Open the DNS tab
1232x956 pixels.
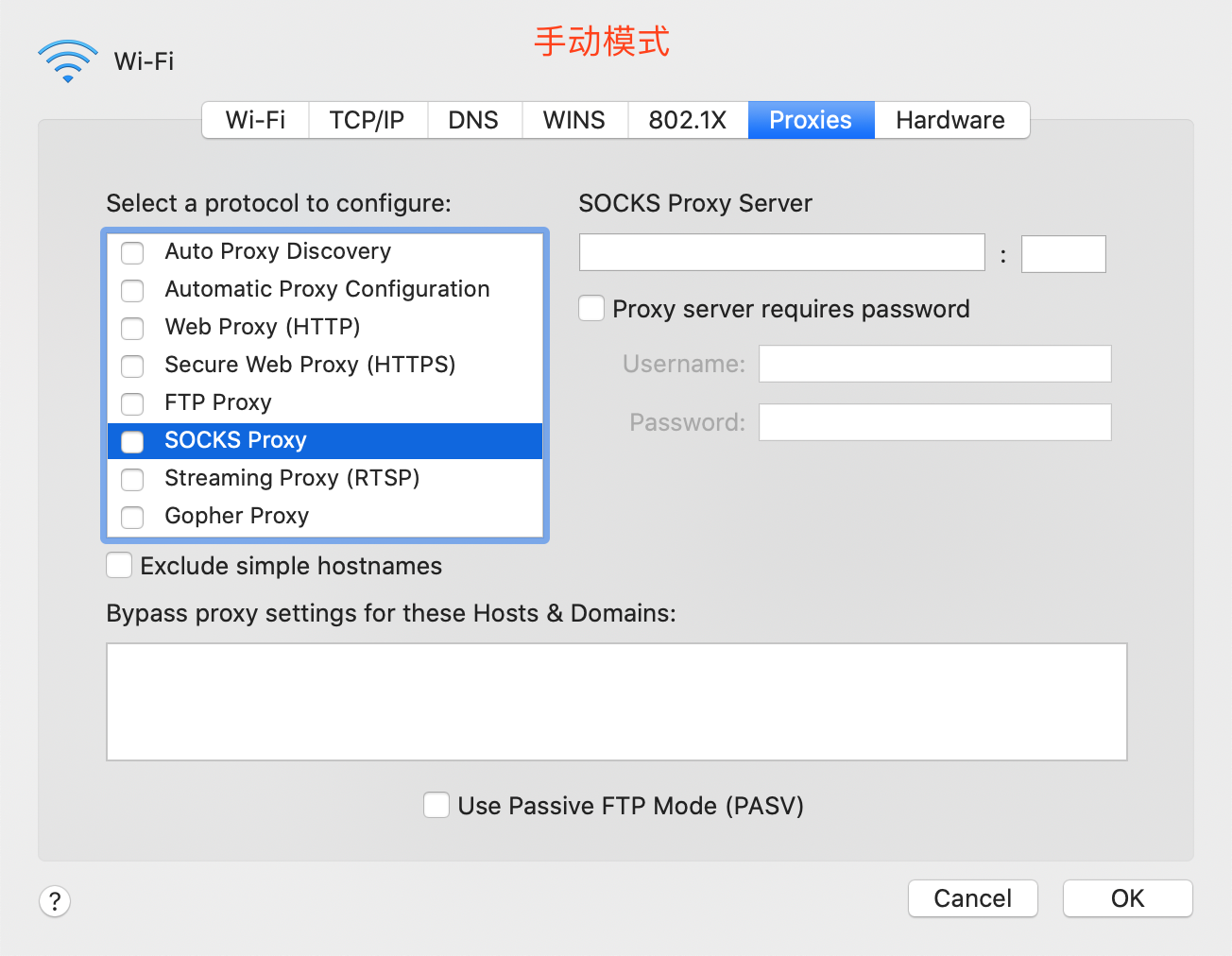[474, 120]
